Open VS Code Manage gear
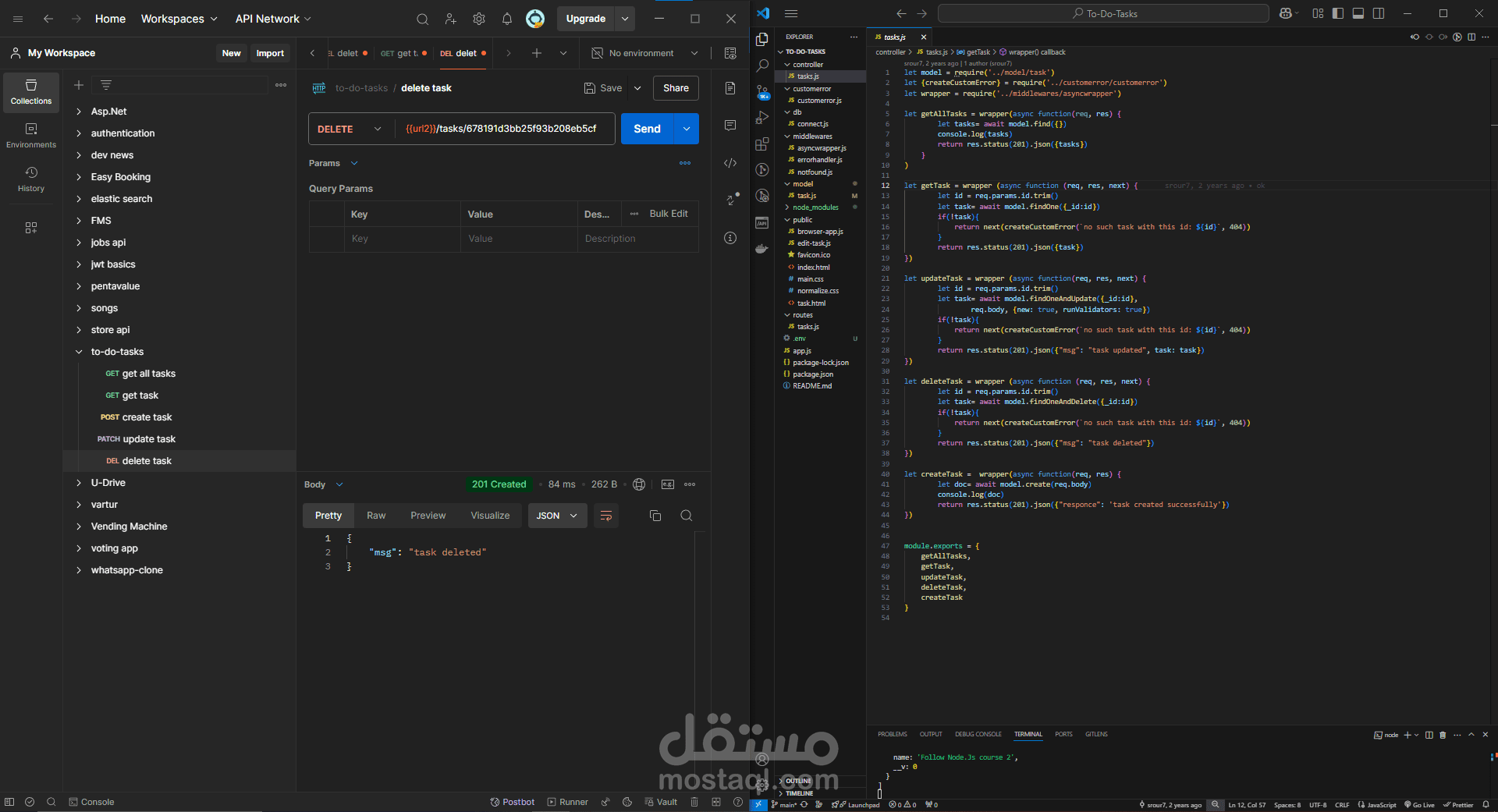 tap(762, 785)
